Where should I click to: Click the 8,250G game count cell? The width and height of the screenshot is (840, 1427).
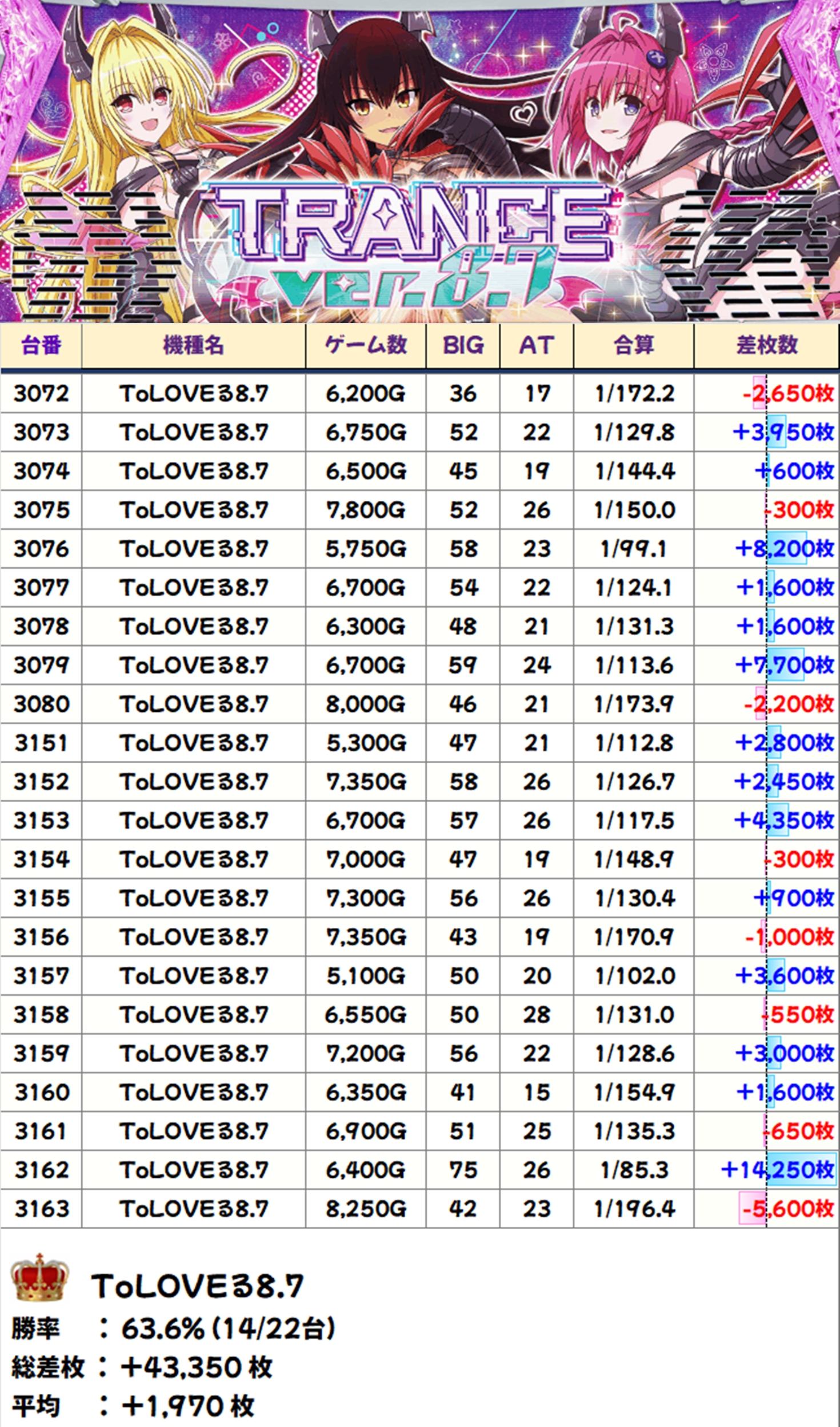tap(366, 1209)
